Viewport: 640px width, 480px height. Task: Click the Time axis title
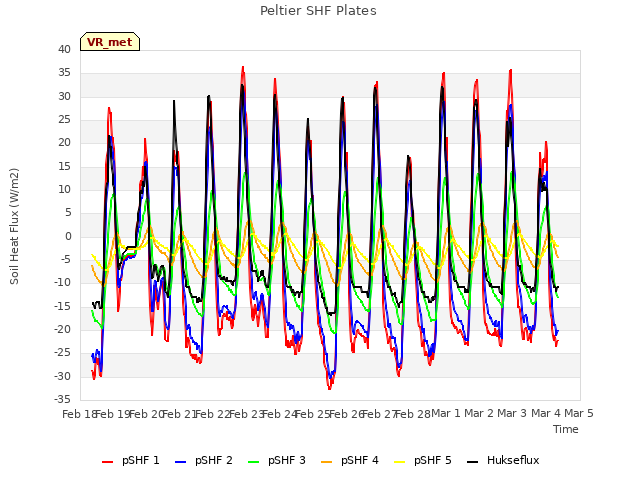[x=566, y=429]
